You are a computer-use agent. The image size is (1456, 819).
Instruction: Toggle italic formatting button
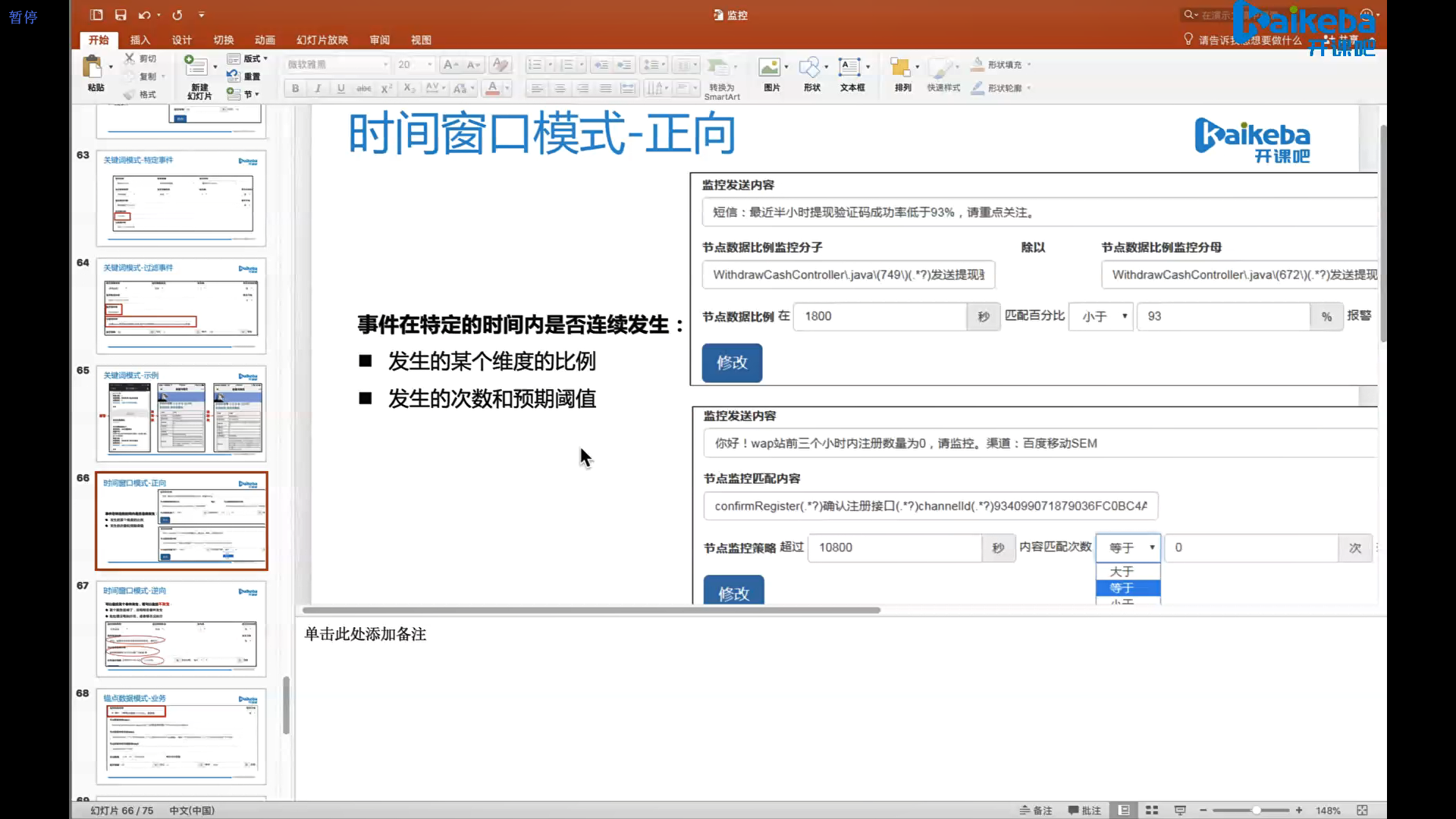(318, 88)
